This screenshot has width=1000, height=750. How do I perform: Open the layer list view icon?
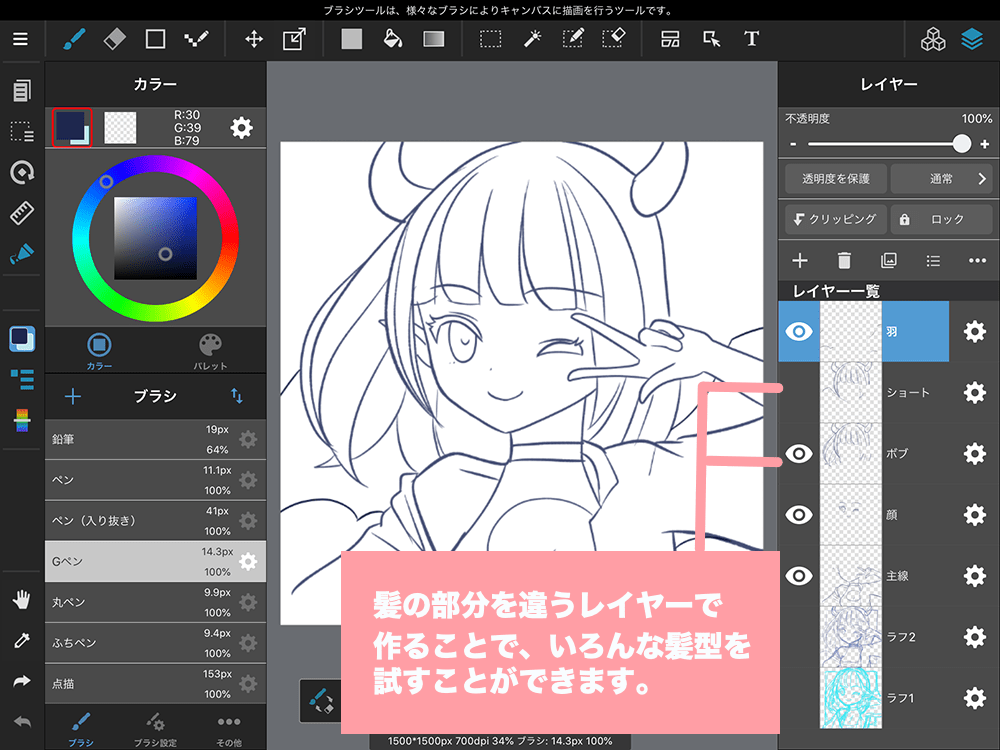[933, 260]
